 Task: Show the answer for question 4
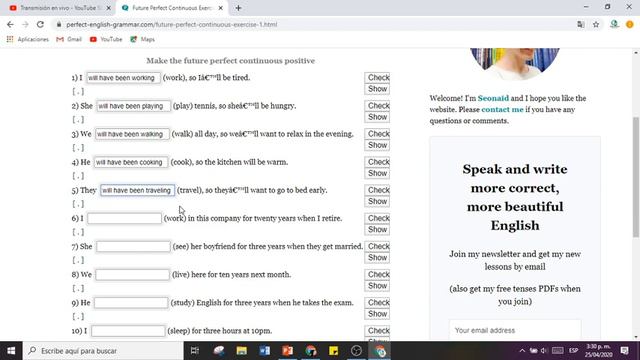(377, 173)
